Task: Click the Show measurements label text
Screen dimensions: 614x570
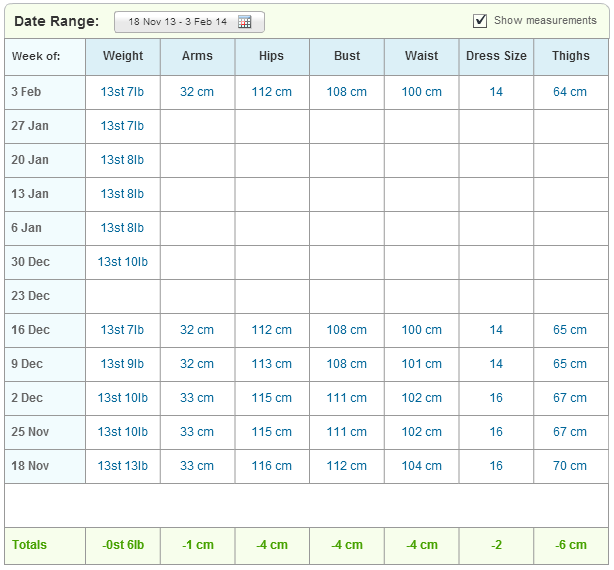Action: pyautogui.click(x=545, y=20)
